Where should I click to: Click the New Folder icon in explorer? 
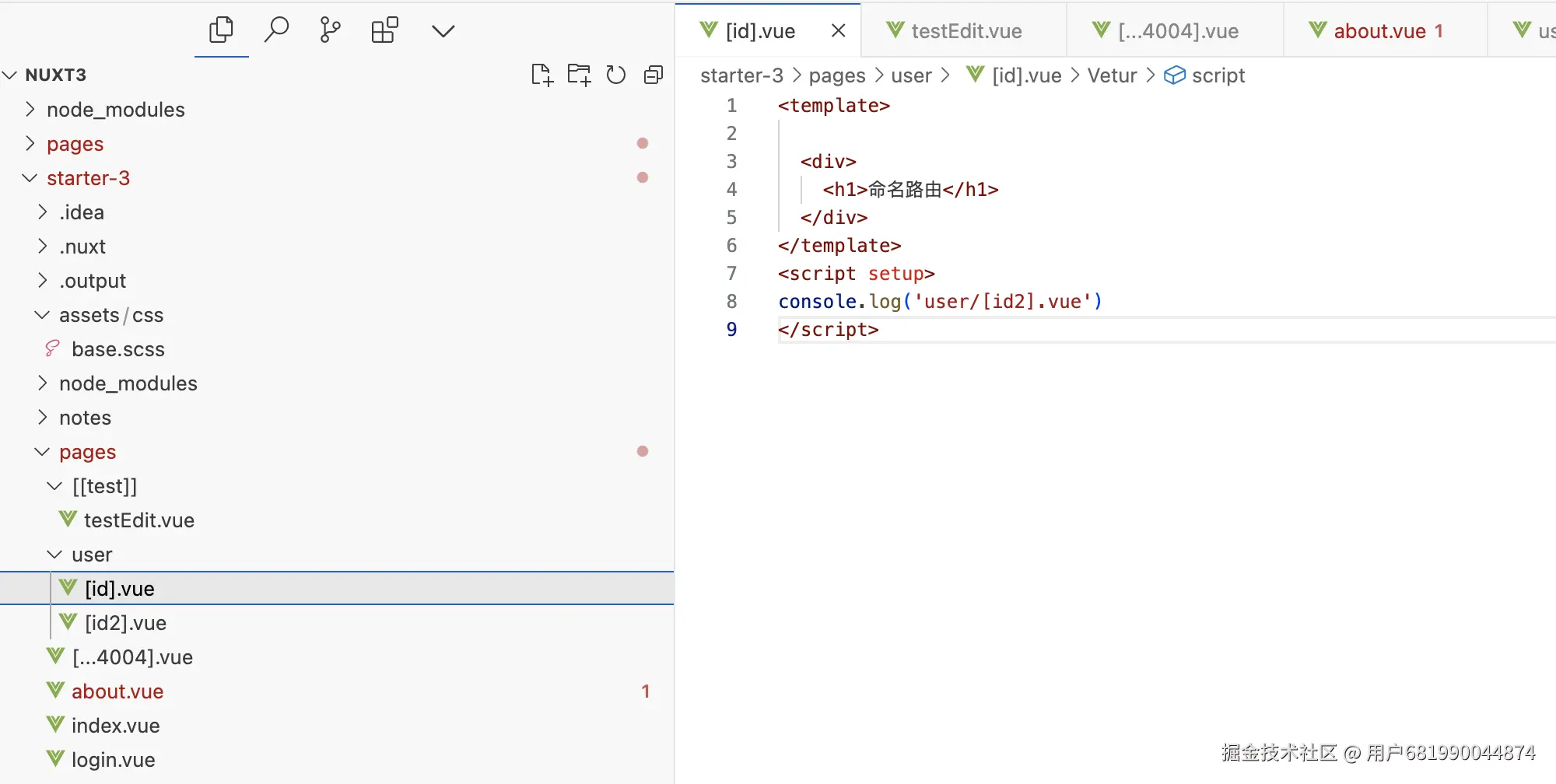click(579, 75)
